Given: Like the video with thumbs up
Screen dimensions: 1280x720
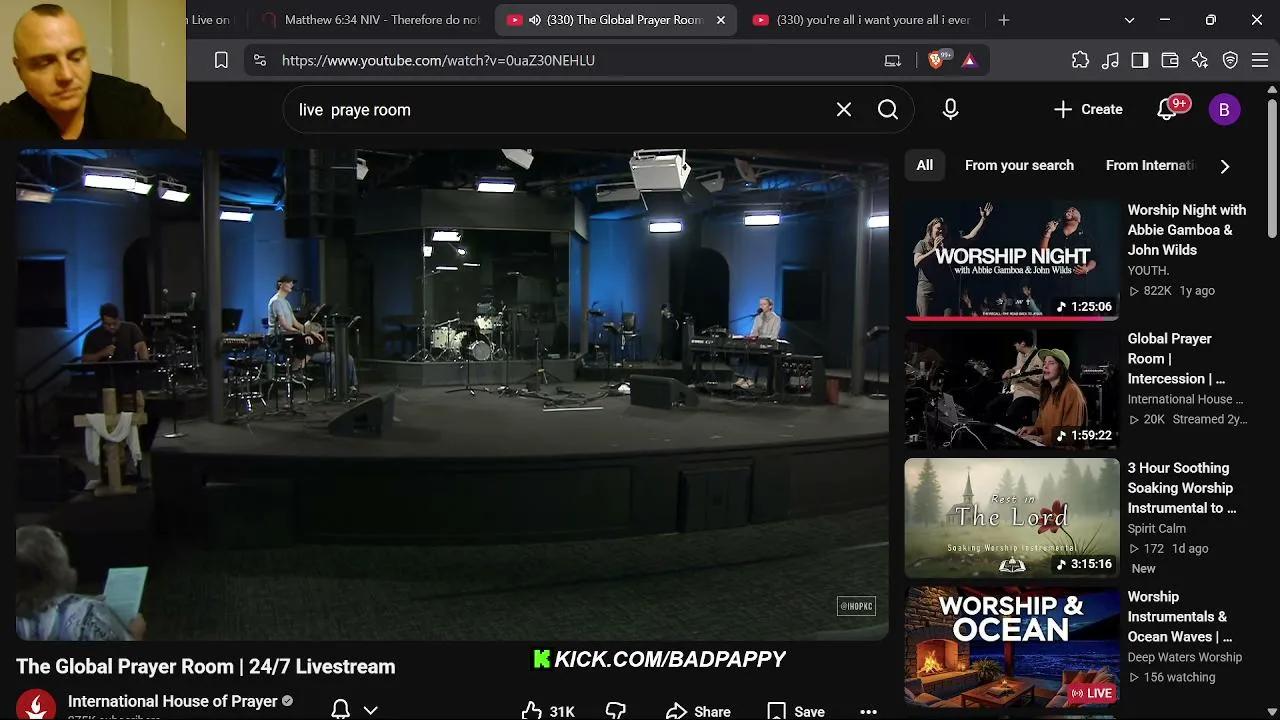Looking at the screenshot, I should [548, 711].
